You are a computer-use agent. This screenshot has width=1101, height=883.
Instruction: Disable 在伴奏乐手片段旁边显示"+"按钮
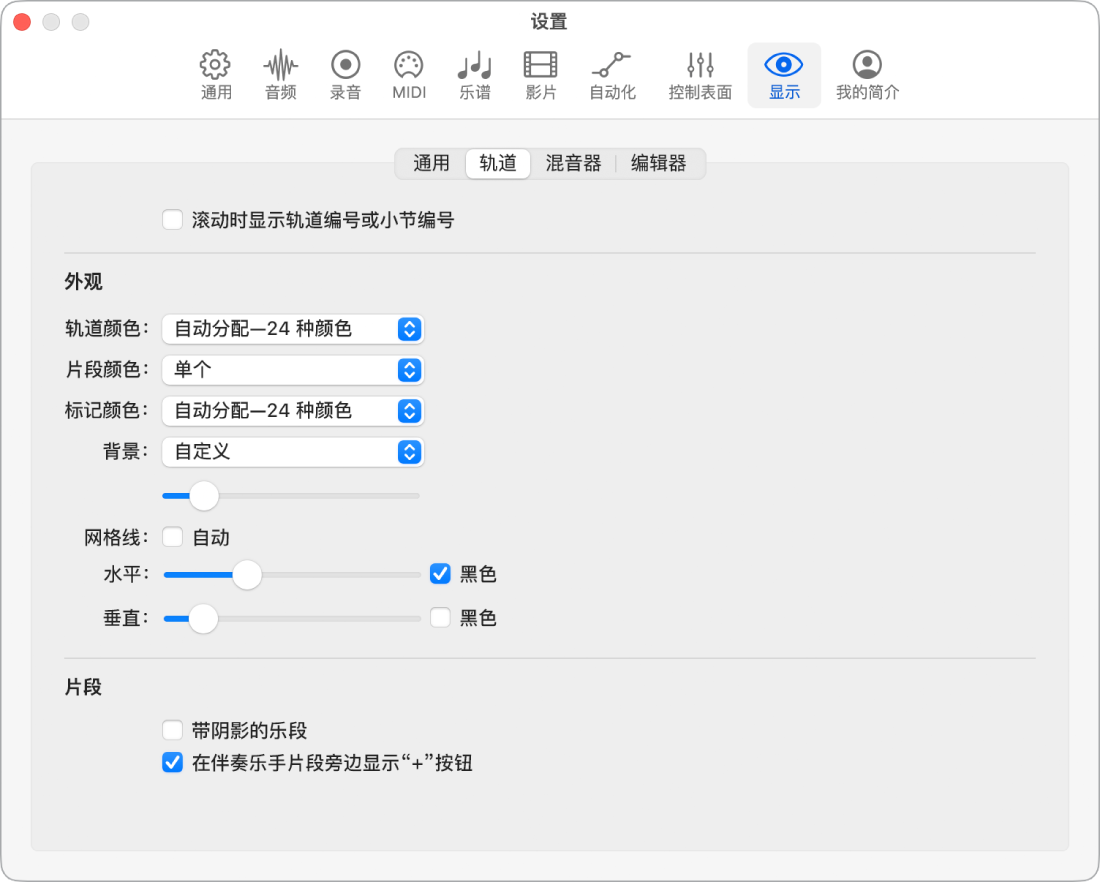171,763
